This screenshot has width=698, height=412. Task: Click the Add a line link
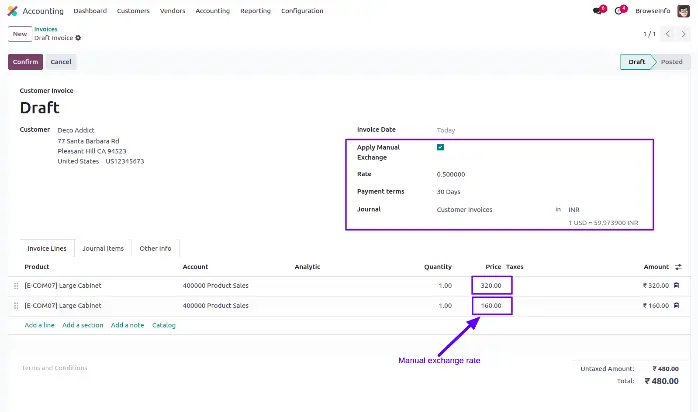[x=39, y=325]
